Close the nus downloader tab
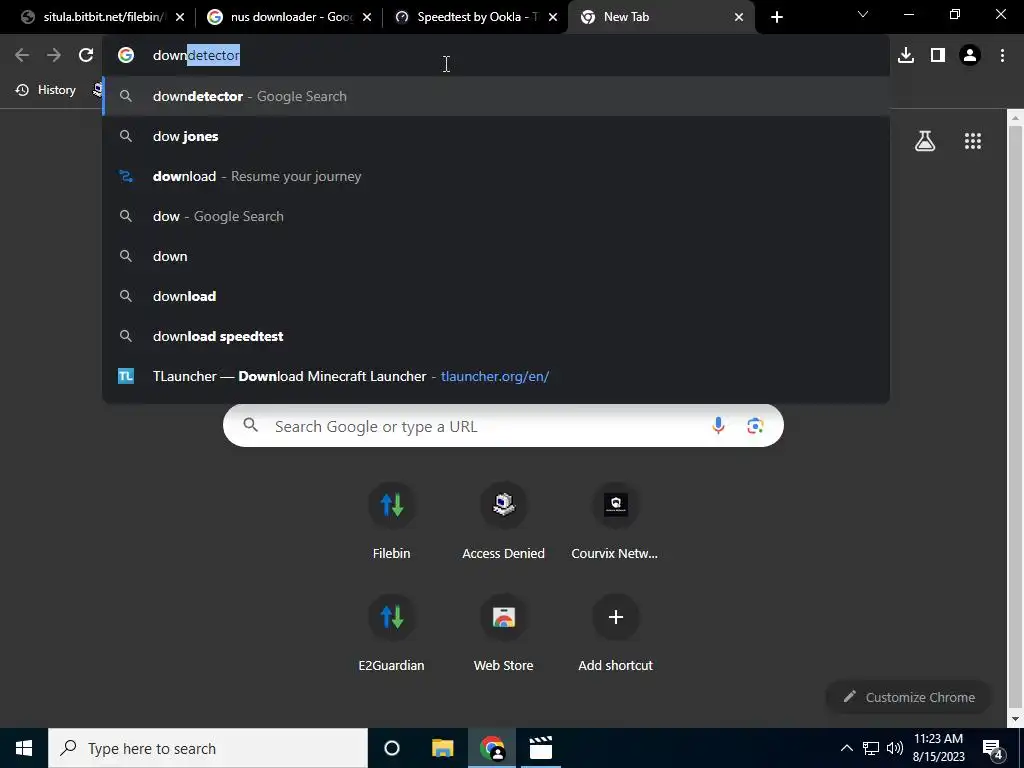Screen dimensions: 1024x768 (x=367, y=17)
